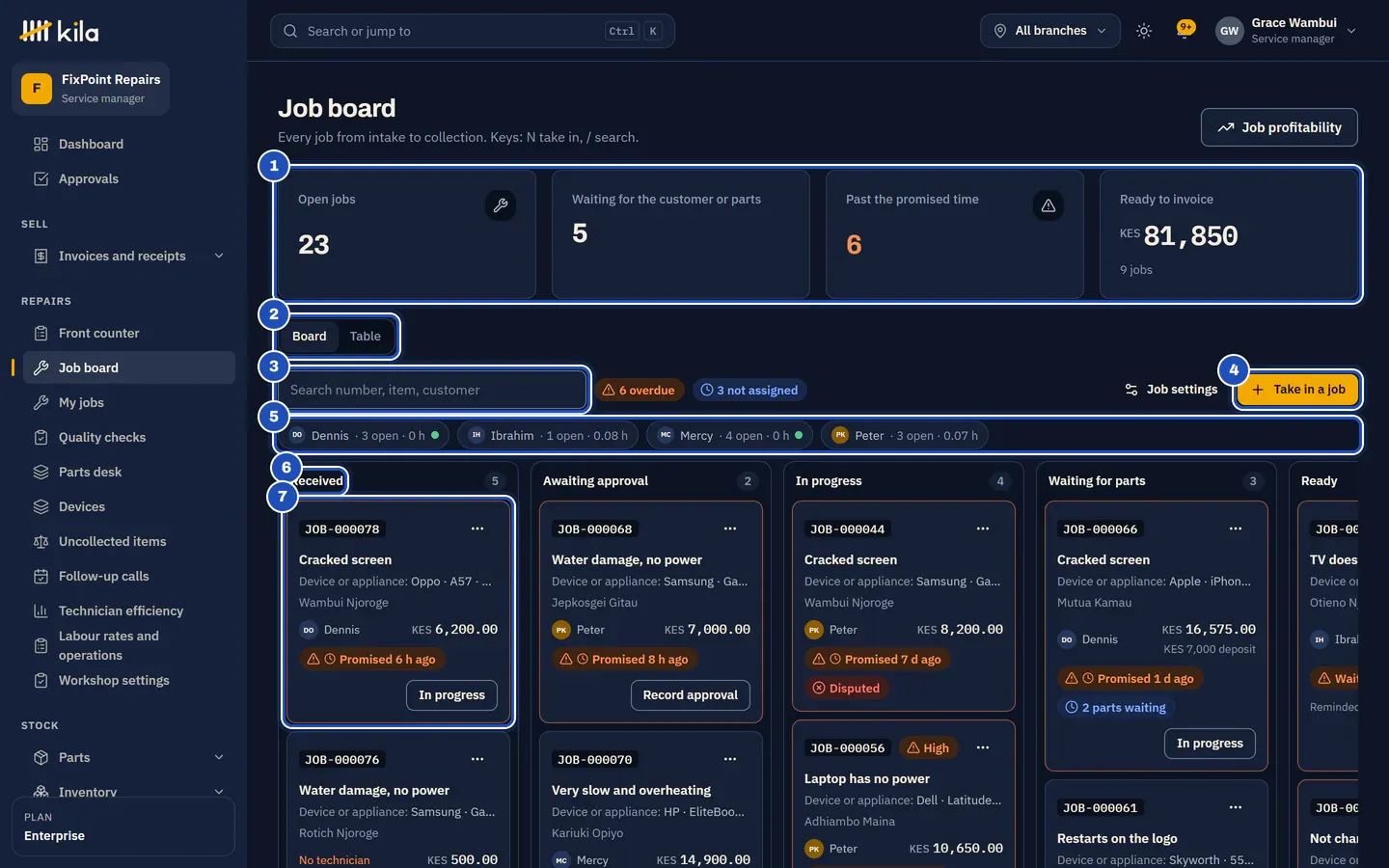
Task: Expand Invoices and receipts section
Action: (x=129, y=257)
